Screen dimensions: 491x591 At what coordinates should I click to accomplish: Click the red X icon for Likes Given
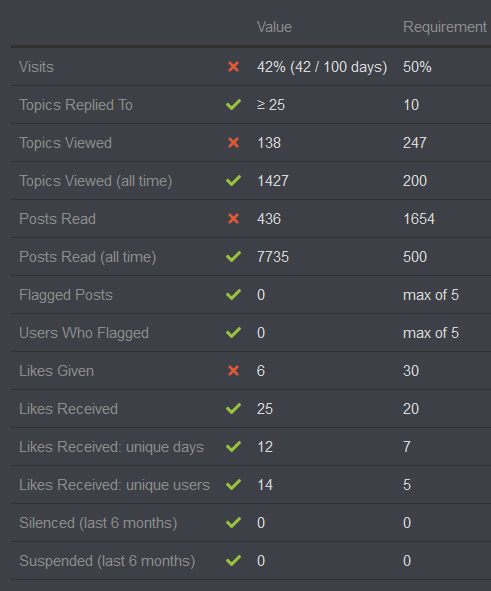233,371
